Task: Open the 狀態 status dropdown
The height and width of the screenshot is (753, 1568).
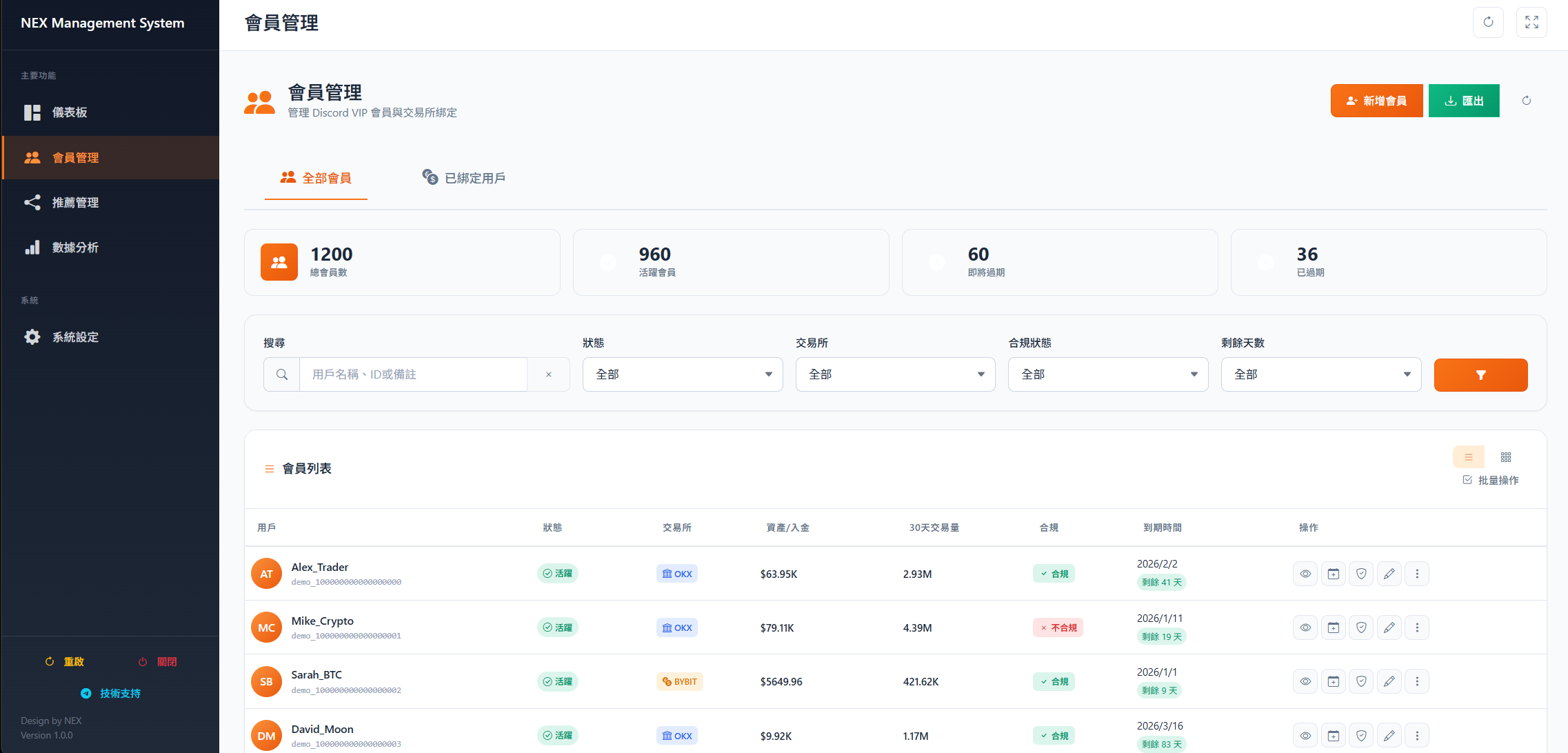Action: (682, 374)
